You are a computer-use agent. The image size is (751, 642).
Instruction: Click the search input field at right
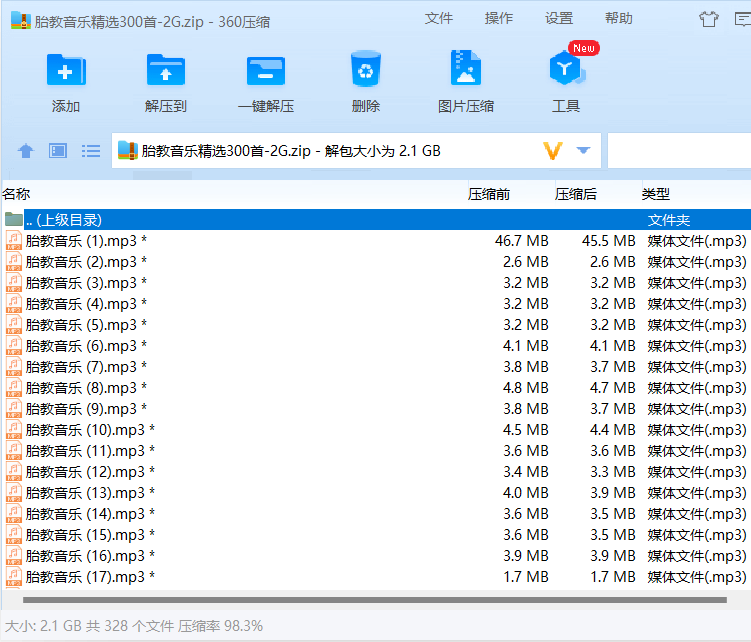click(x=680, y=151)
